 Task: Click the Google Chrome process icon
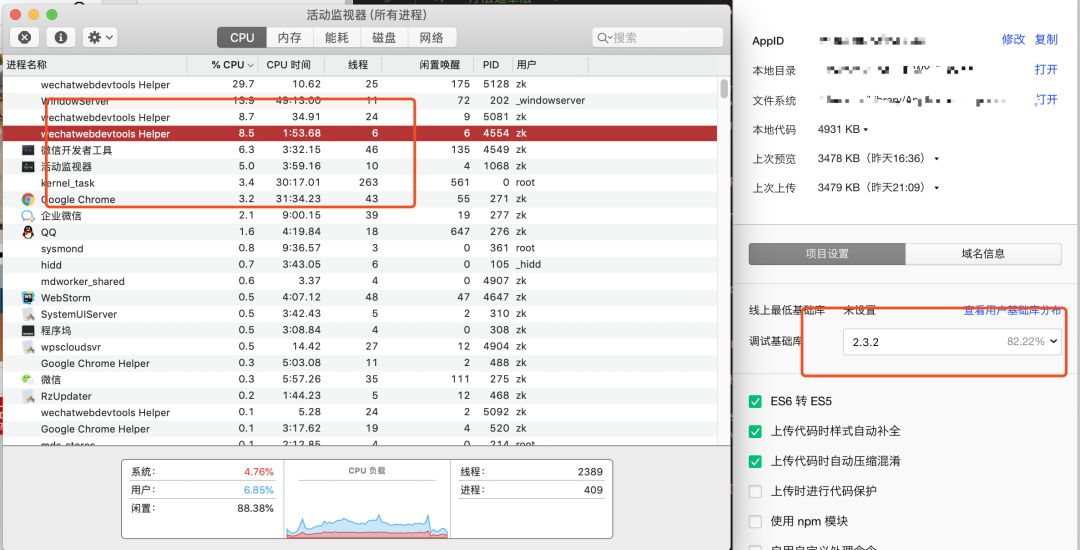coord(28,200)
